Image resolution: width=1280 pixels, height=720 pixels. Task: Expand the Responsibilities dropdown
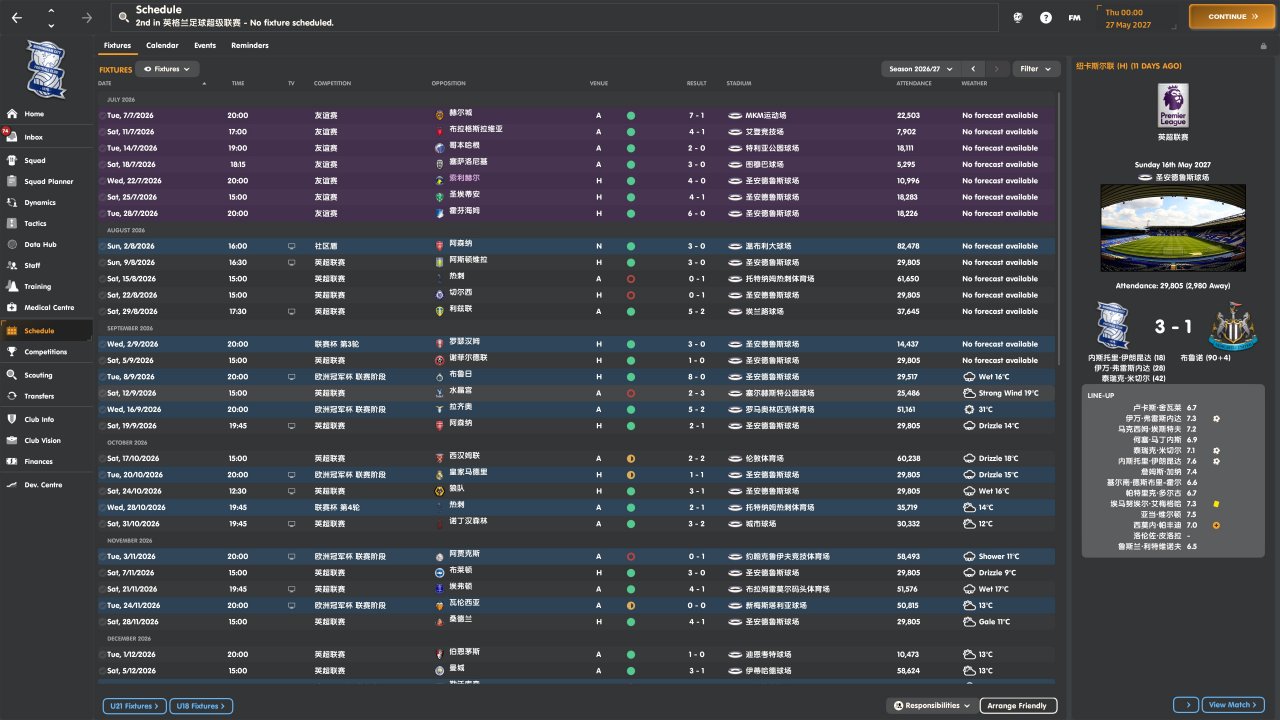point(931,706)
